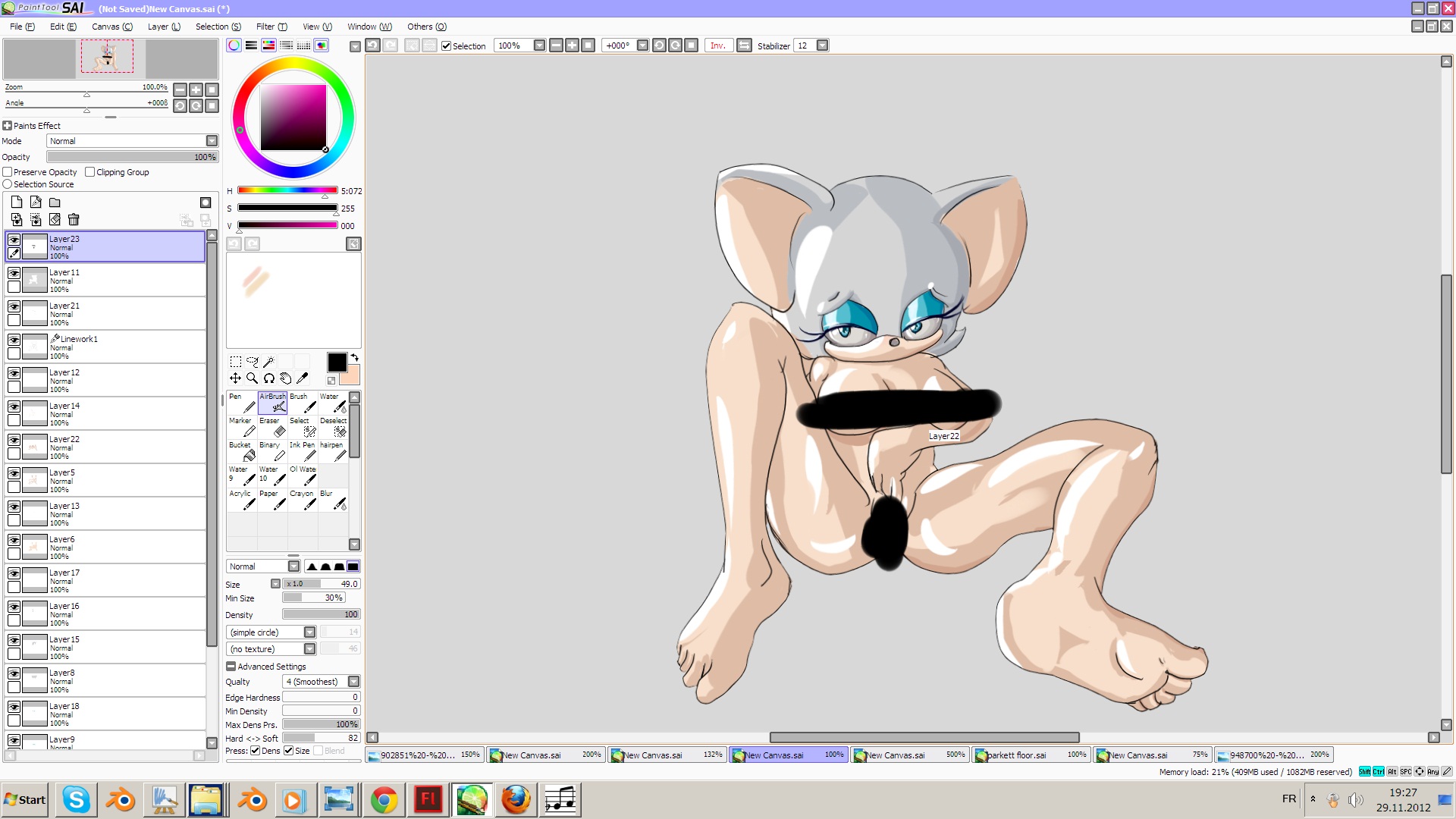This screenshot has width=1456, height=819.
Task: Switch to the parkett floor.sai document tab
Action: [1020, 755]
